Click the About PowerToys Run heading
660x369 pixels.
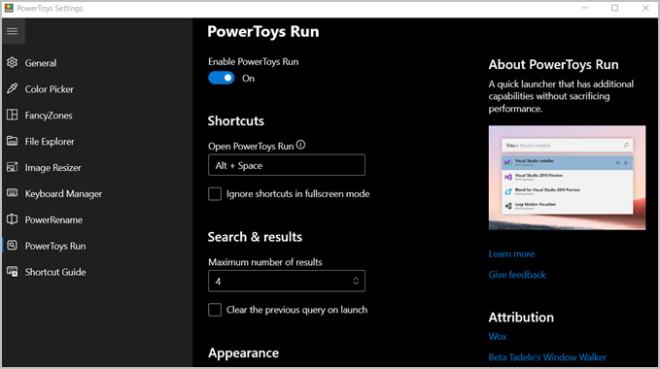554,64
